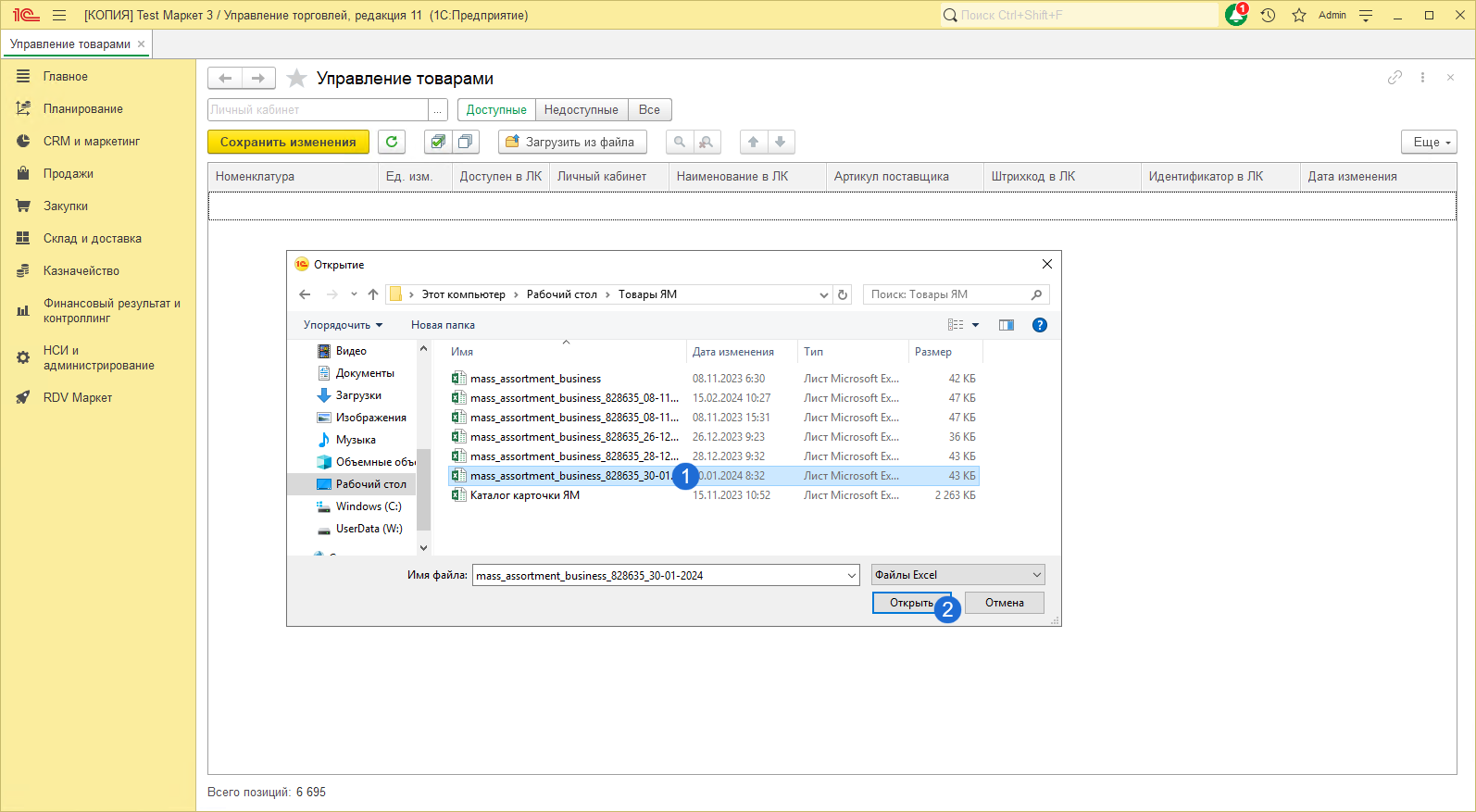1476x812 pixels.
Task: Click the Открыть button
Action: point(911,603)
